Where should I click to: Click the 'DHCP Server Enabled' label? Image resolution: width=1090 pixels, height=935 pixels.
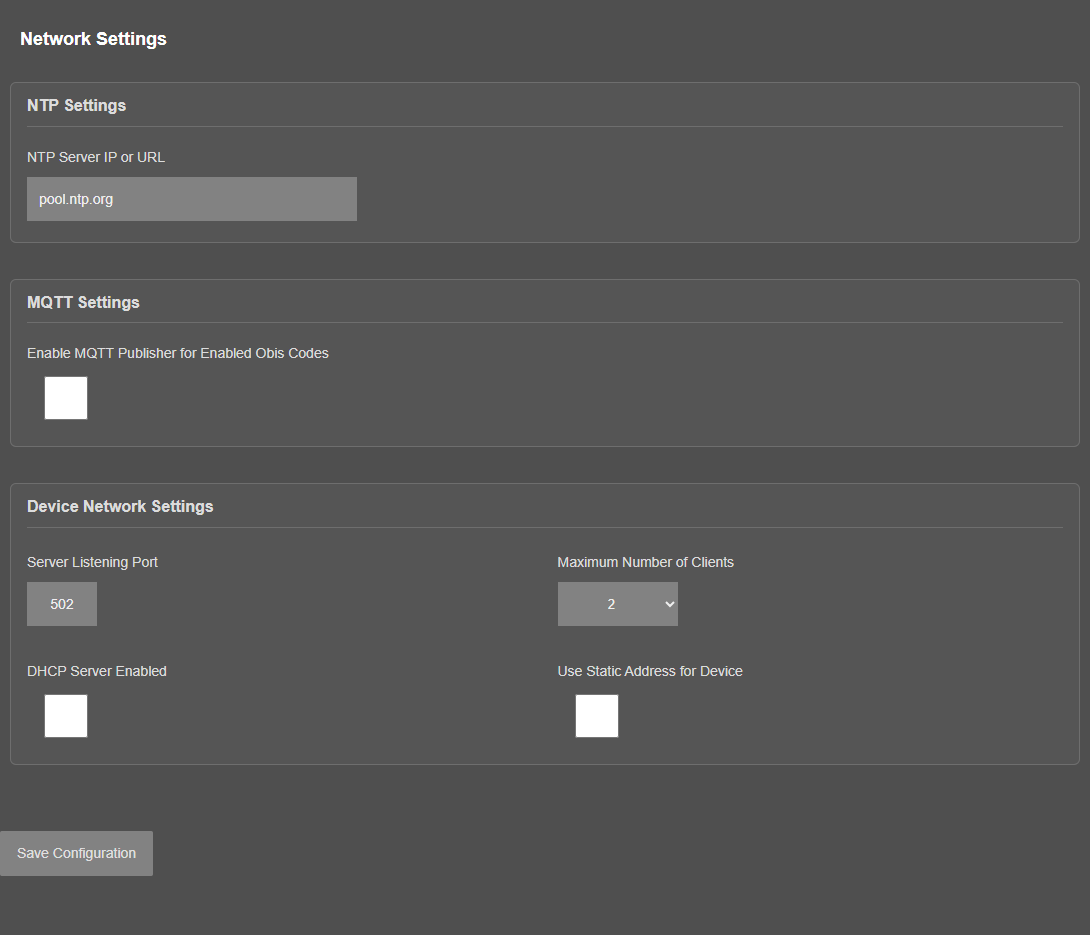click(x=97, y=672)
